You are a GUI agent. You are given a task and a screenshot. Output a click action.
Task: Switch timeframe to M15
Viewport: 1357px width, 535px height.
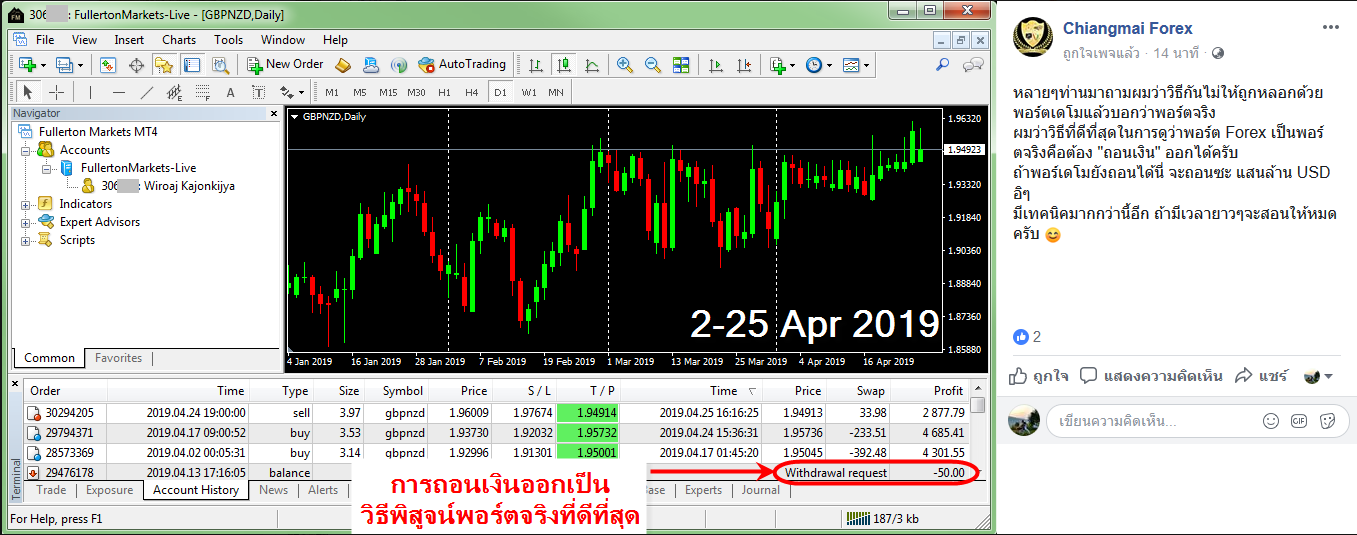pyautogui.click(x=388, y=92)
